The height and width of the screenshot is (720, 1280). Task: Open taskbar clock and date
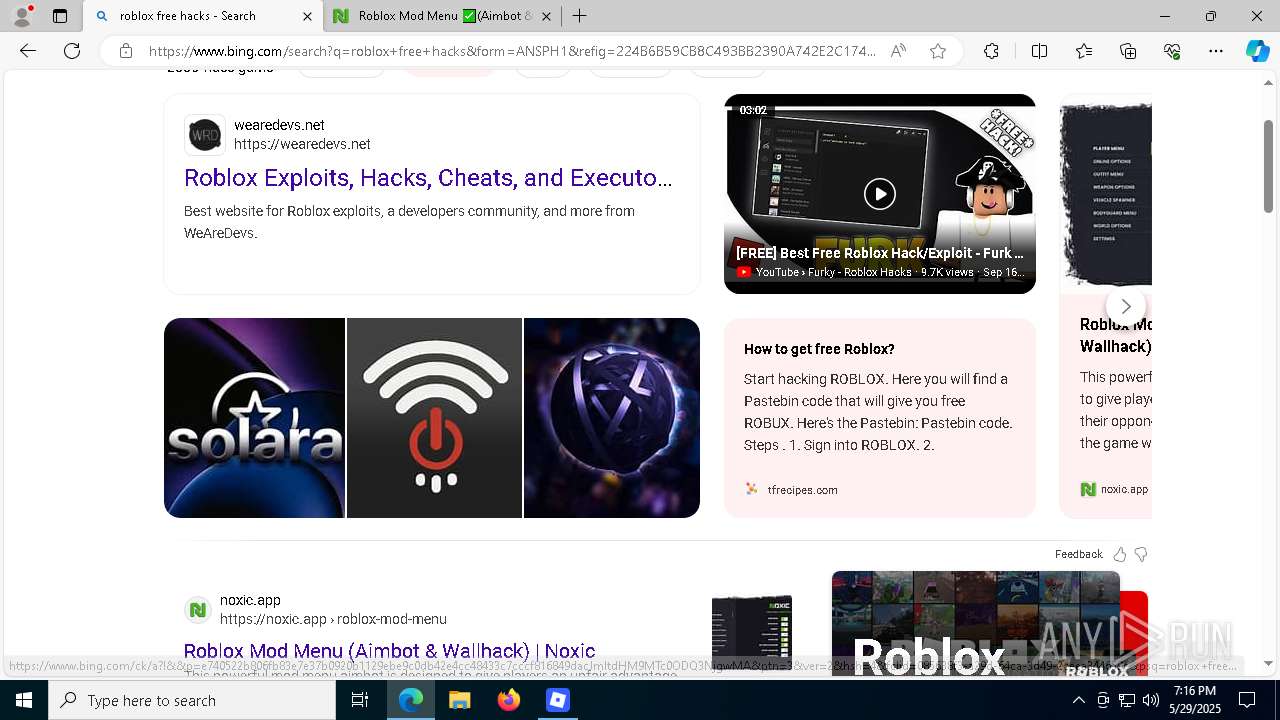pyautogui.click(x=1194, y=700)
